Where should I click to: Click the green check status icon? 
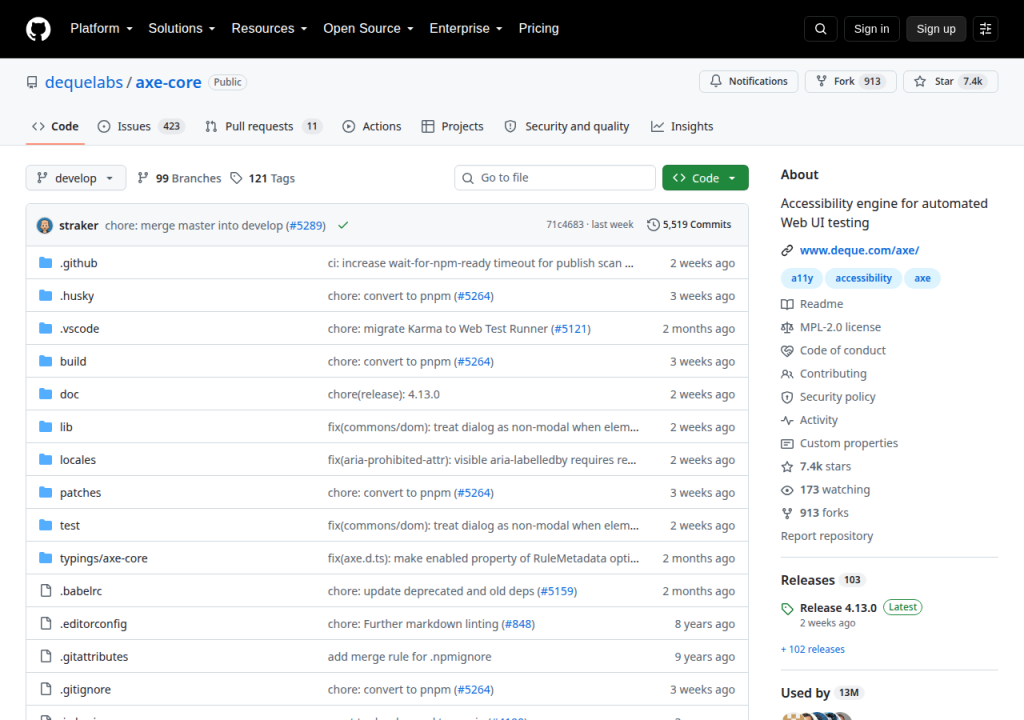(x=343, y=225)
